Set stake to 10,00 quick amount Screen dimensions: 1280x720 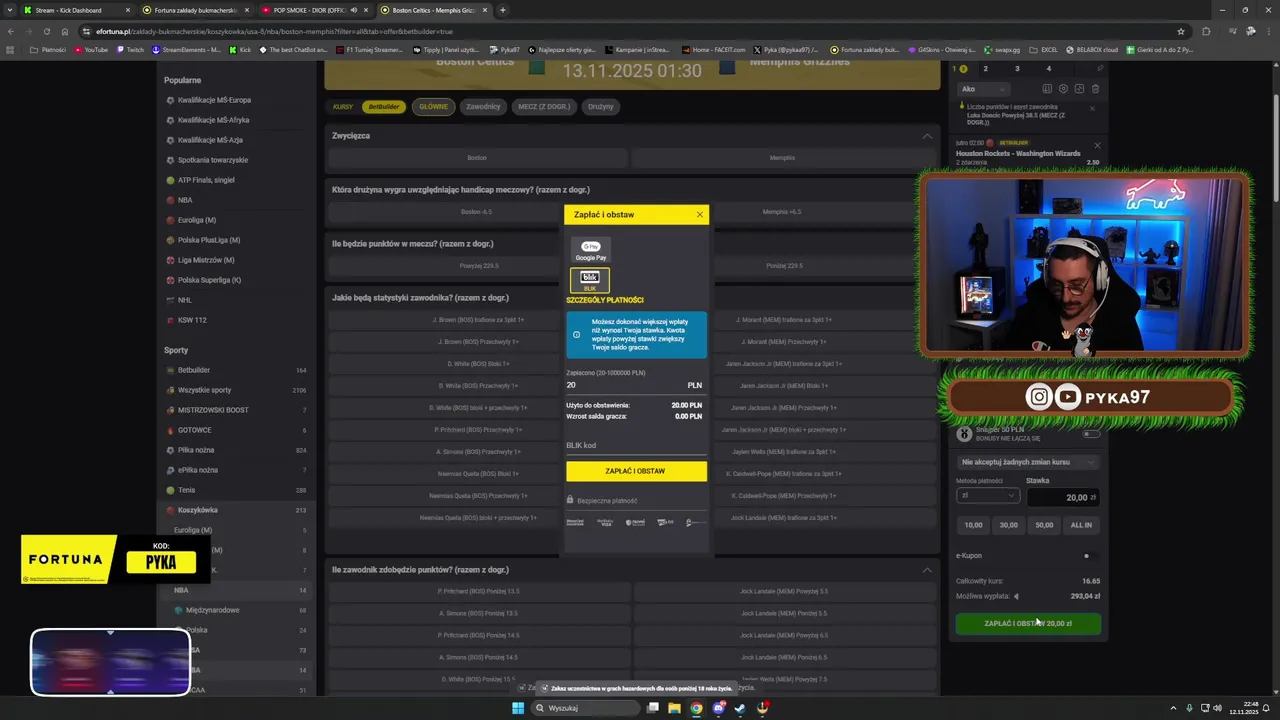click(973, 525)
